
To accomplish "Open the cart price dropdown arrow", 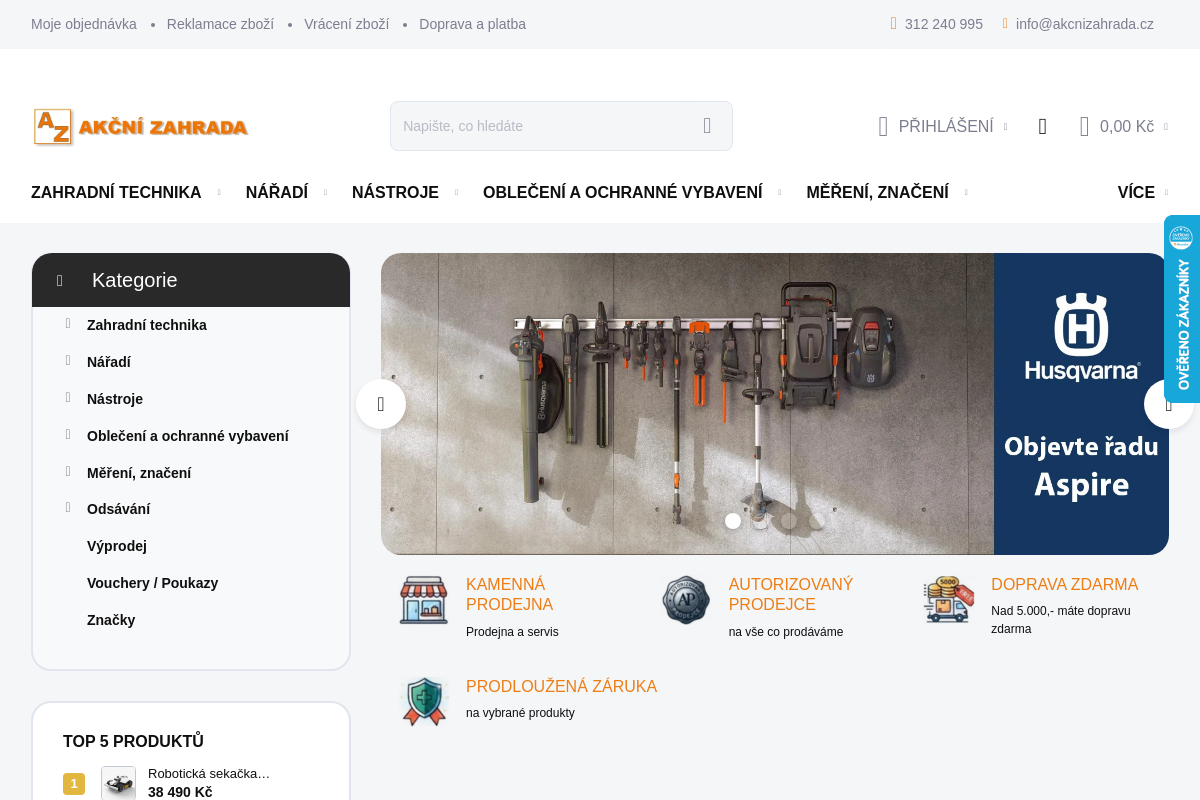I will click(x=1166, y=127).
